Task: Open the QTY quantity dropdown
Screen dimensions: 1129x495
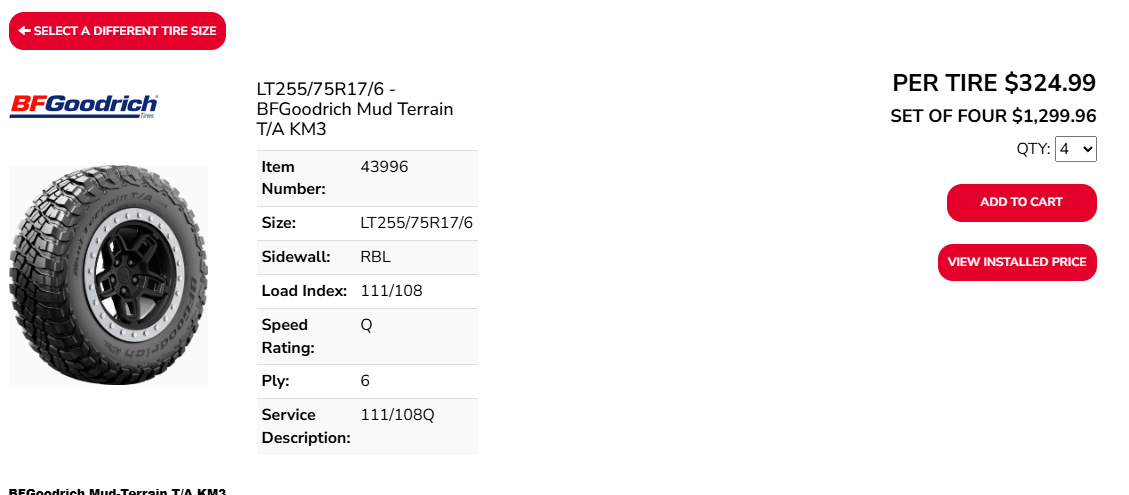Action: click(1076, 149)
